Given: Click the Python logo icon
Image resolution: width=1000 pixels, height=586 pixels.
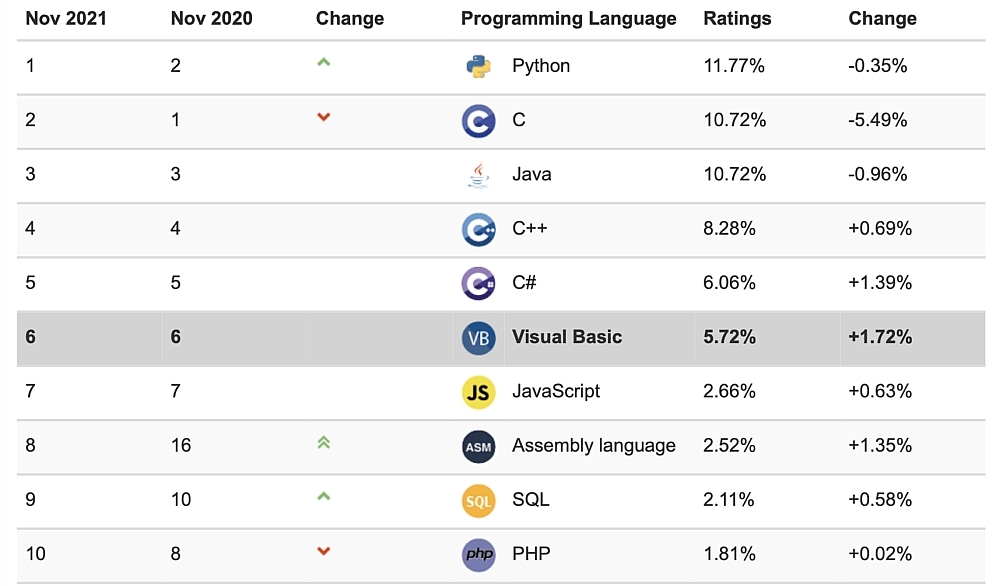Looking at the screenshot, I should point(478,67).
